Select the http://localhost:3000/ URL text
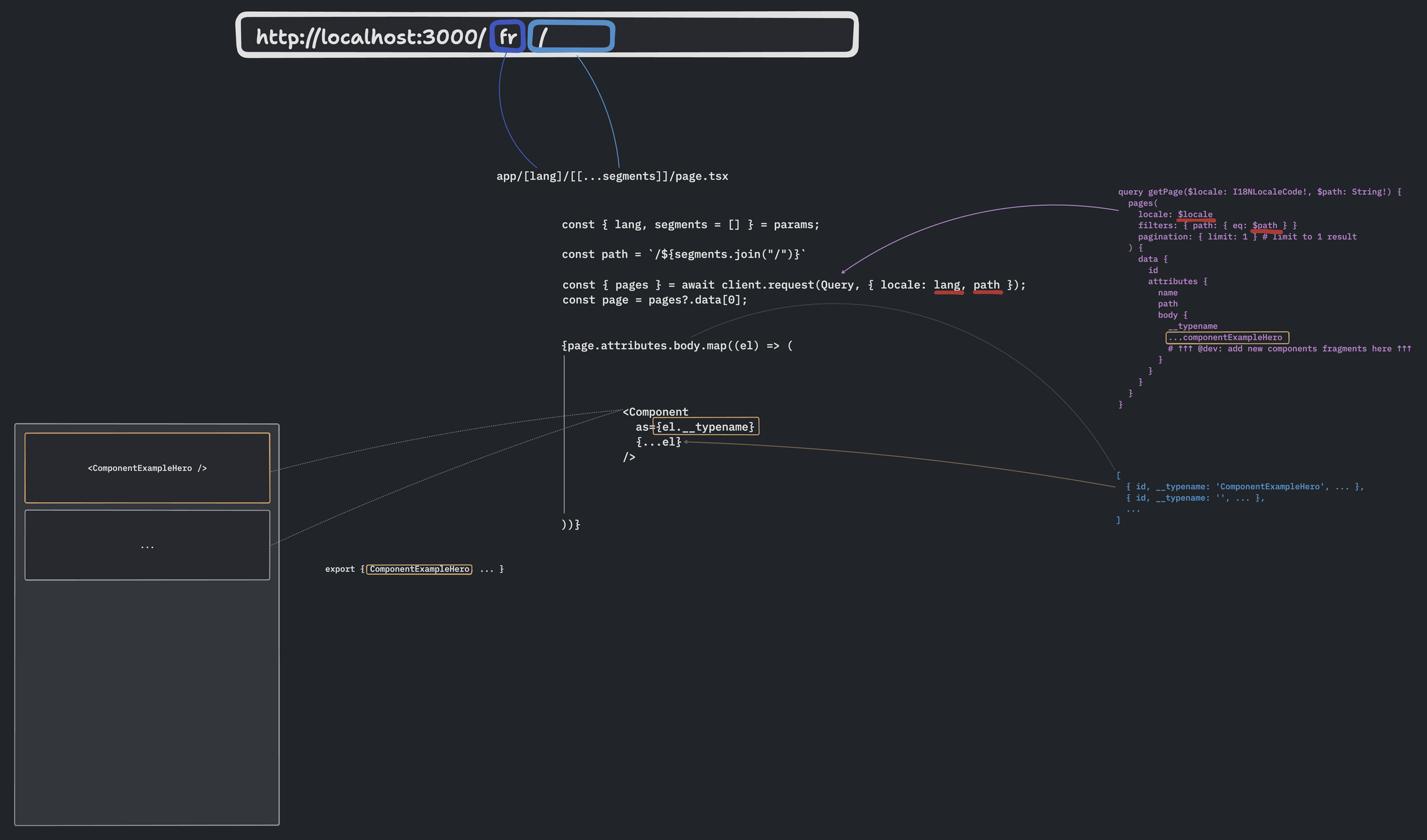 click(x=370, y=37)
